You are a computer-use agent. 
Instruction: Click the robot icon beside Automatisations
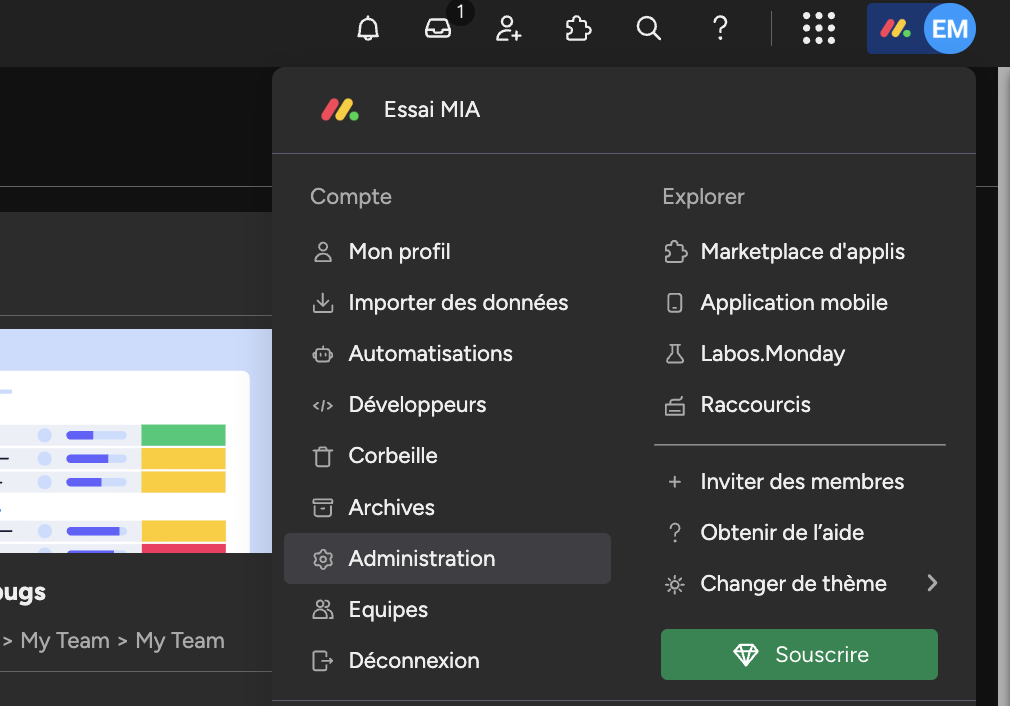coord(323,354)
